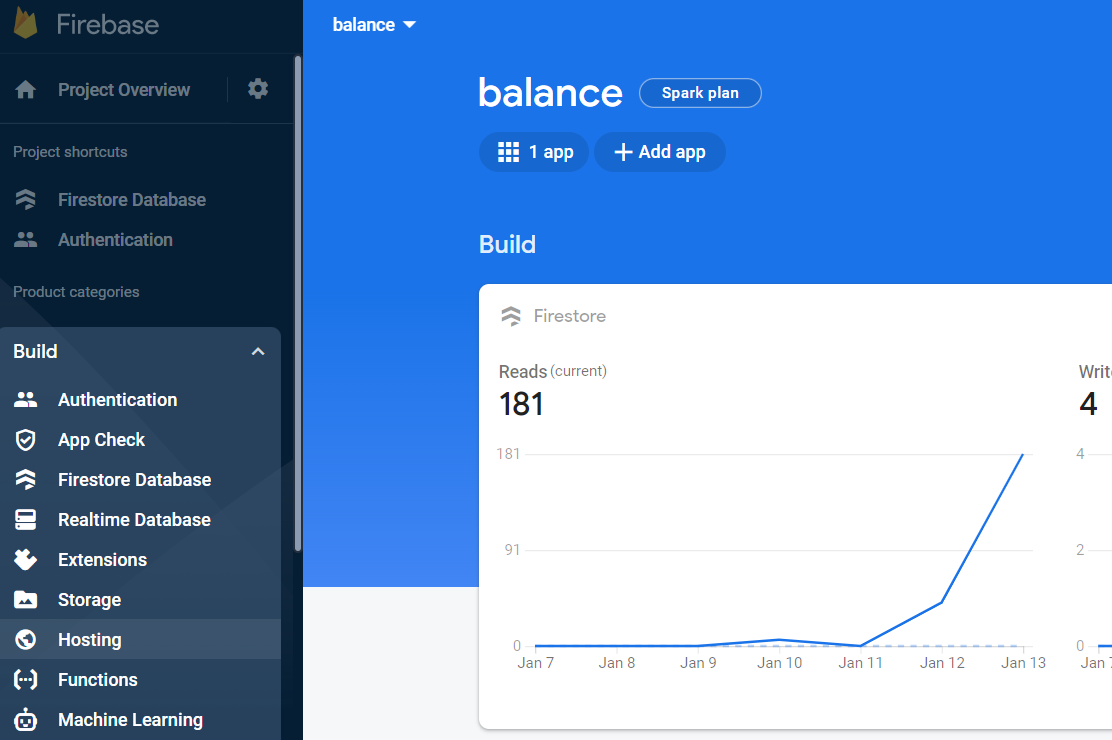Click Extensions puzzle icon
The width and height of the screenshot is (1112, 740).
[x=26, y=560]
